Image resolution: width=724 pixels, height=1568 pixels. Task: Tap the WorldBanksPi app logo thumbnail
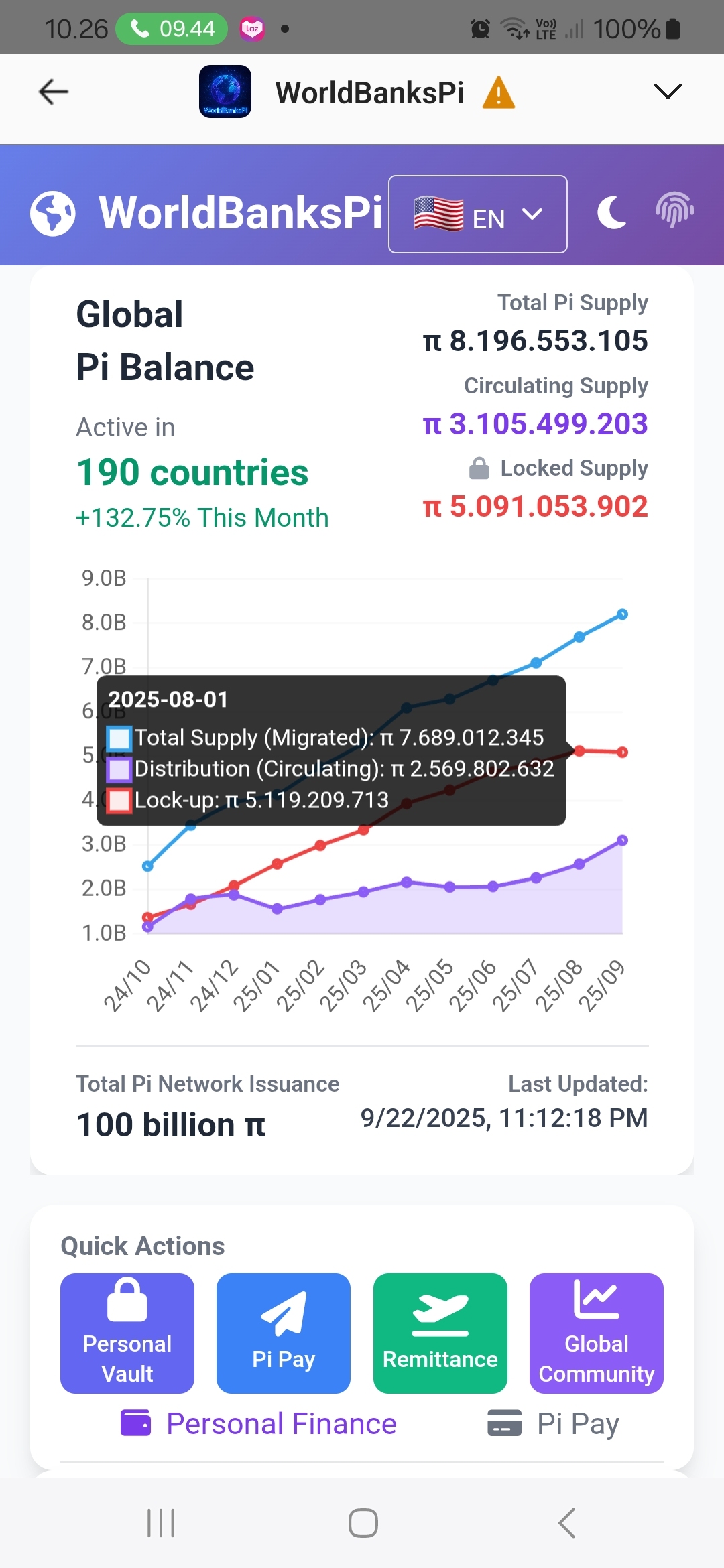225,92
